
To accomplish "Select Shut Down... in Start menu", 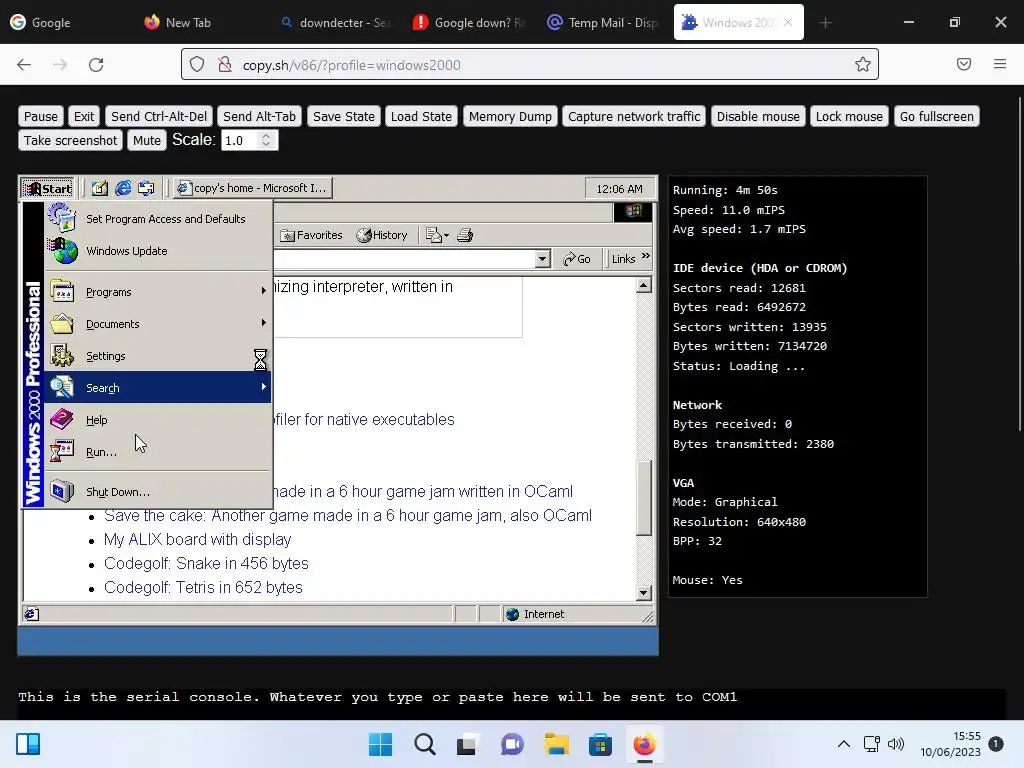I will click(158, 492).
